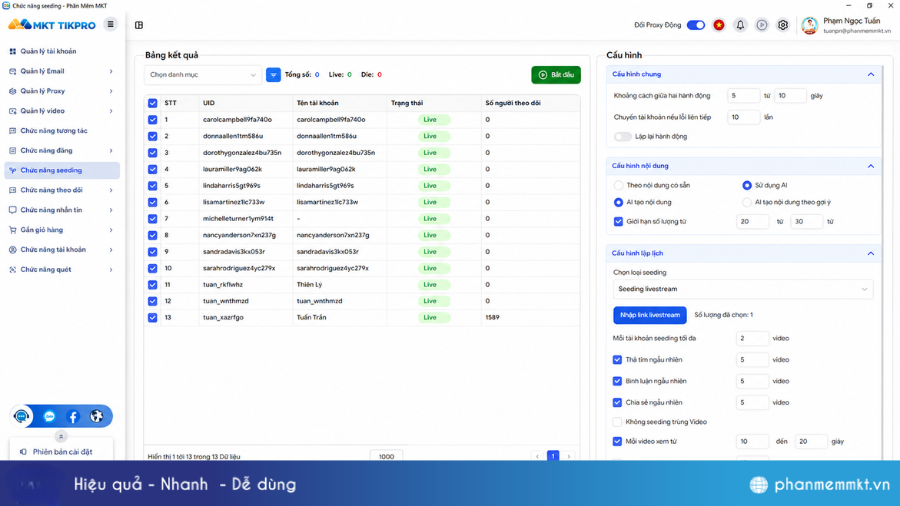
Task: Expand Chức năng theo dõi chevron in sidebar
Action: 111,190
